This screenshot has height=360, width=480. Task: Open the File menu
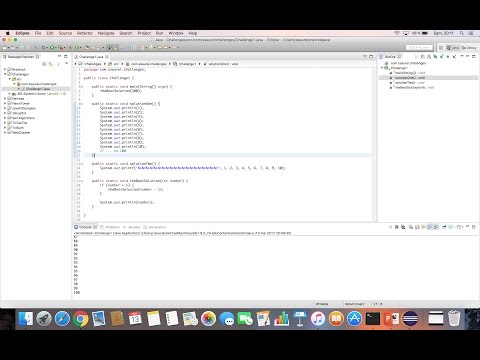[38, 33]
